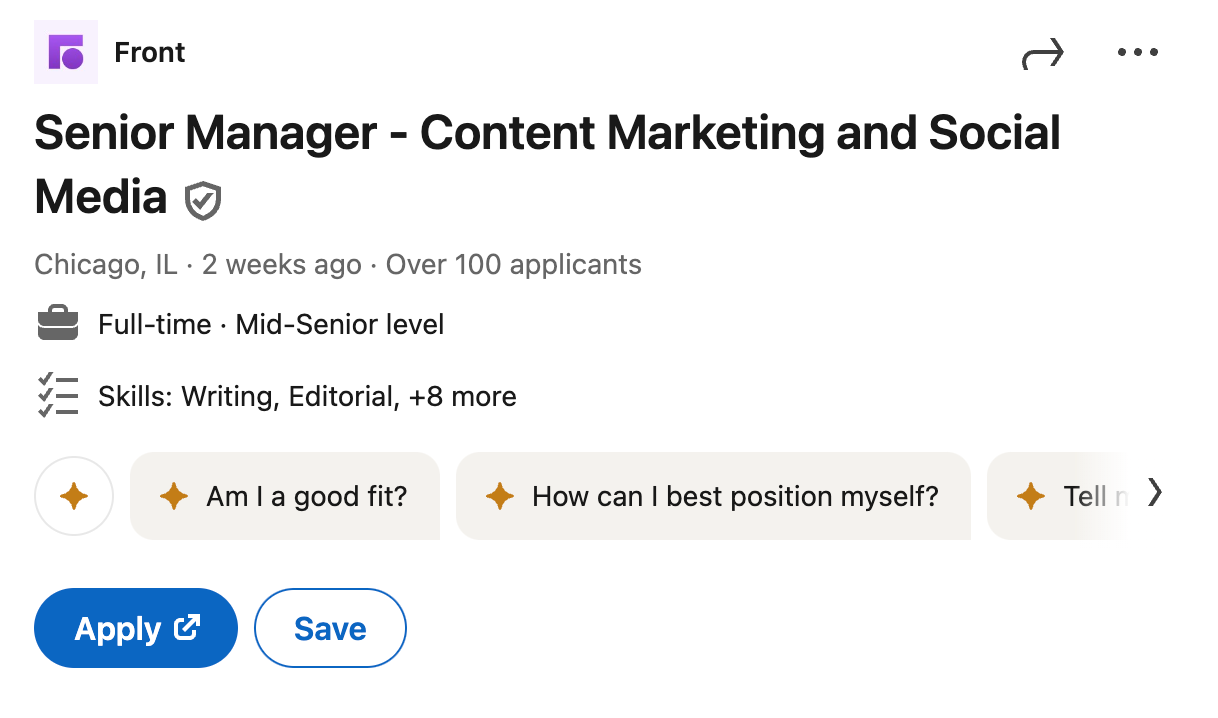The image size is (1218, 718).
Task: Click the verified job shield badge
Action: [203, 199]
